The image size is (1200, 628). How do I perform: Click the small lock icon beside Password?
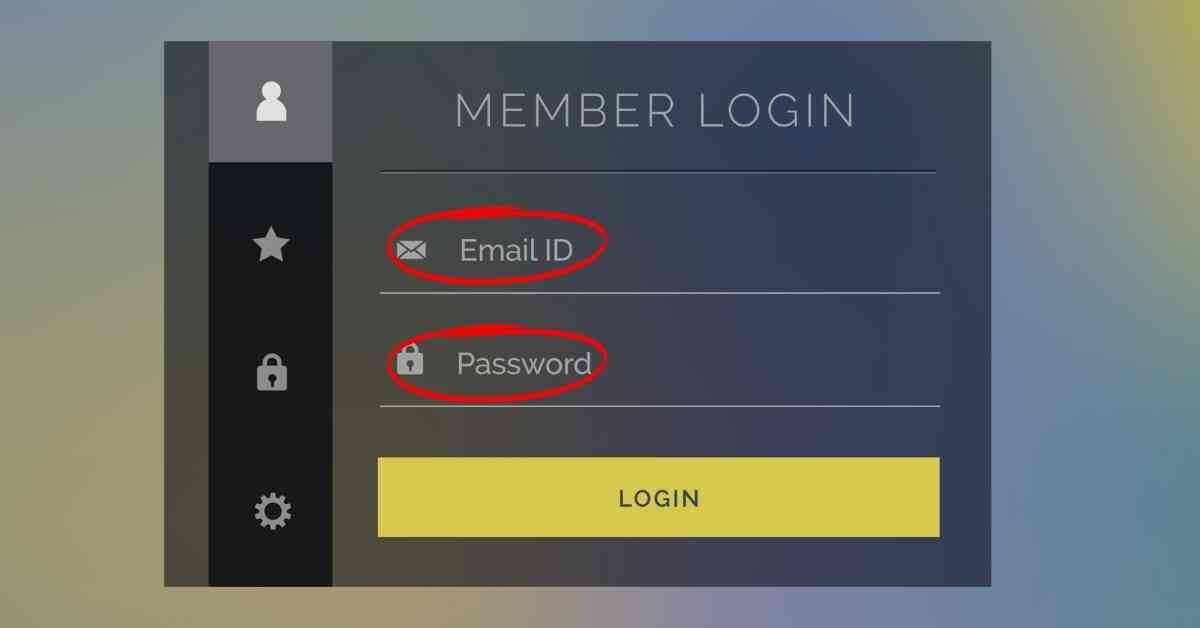410,358
